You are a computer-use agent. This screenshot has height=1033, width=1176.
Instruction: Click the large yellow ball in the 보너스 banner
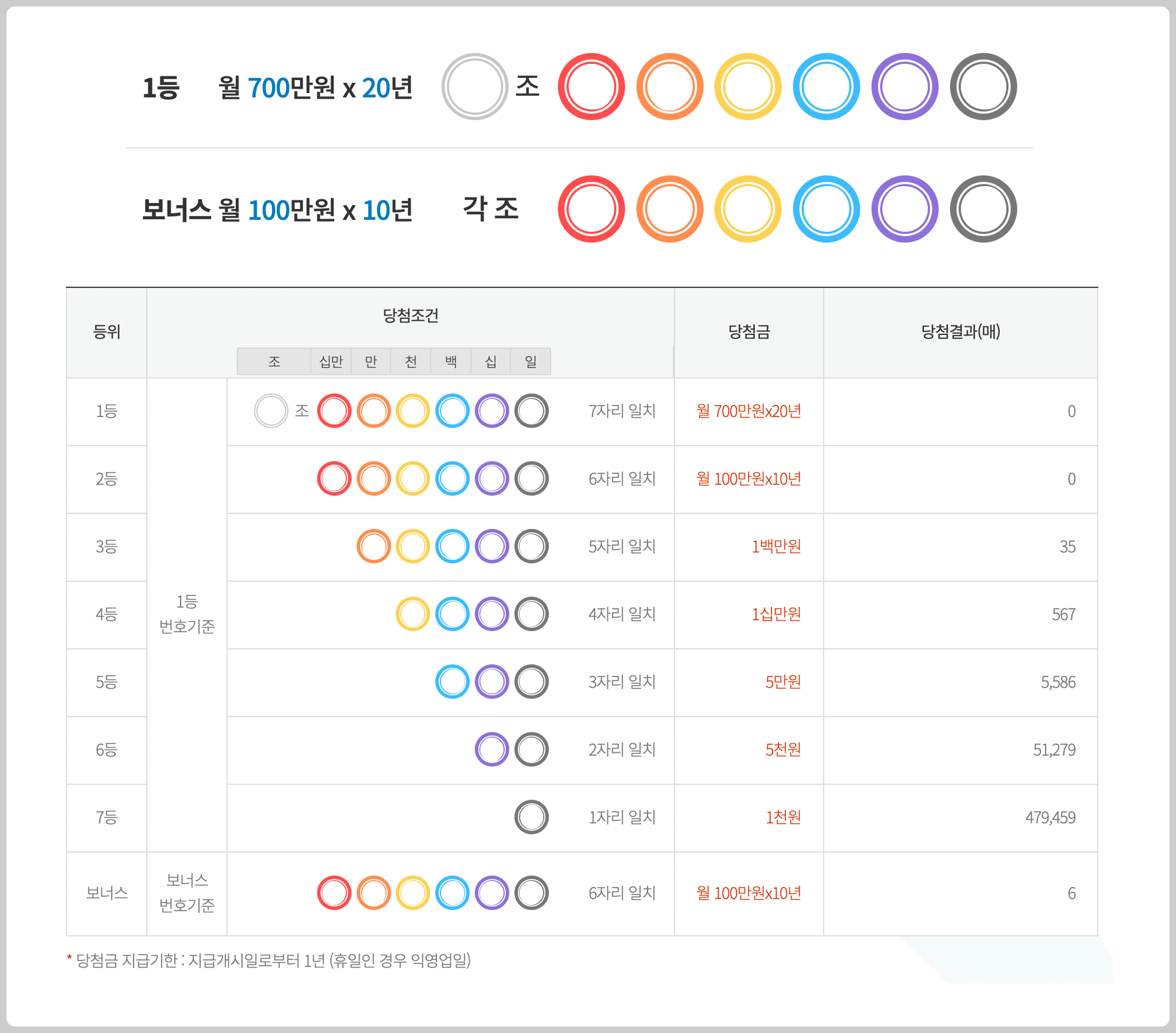click(748, 209)
